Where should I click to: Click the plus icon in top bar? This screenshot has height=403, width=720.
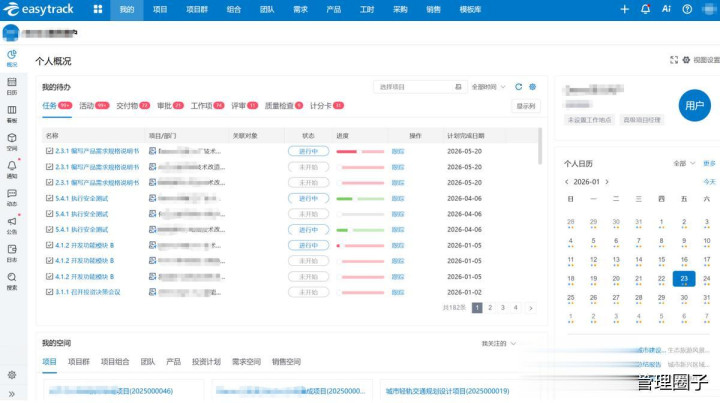point(625,9)
